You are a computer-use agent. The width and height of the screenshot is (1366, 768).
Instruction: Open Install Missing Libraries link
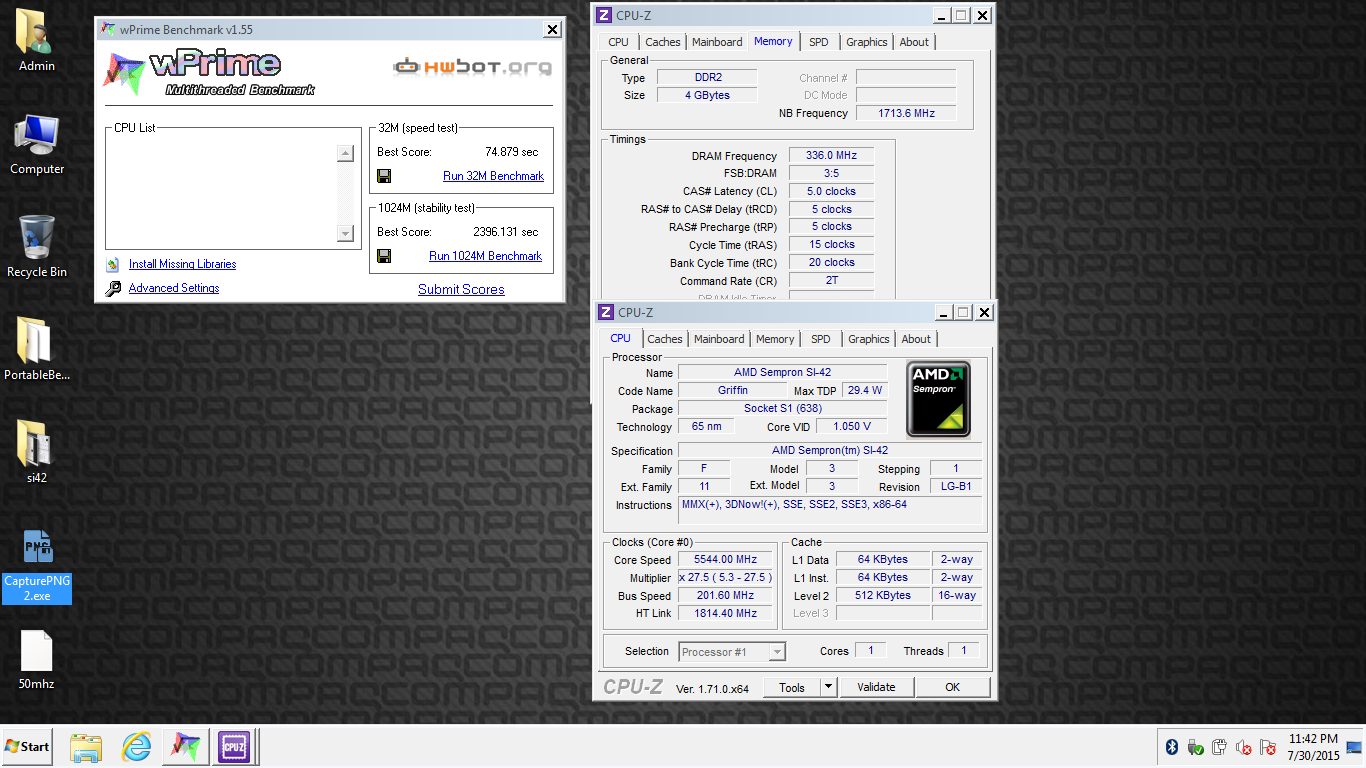(182, 264)
